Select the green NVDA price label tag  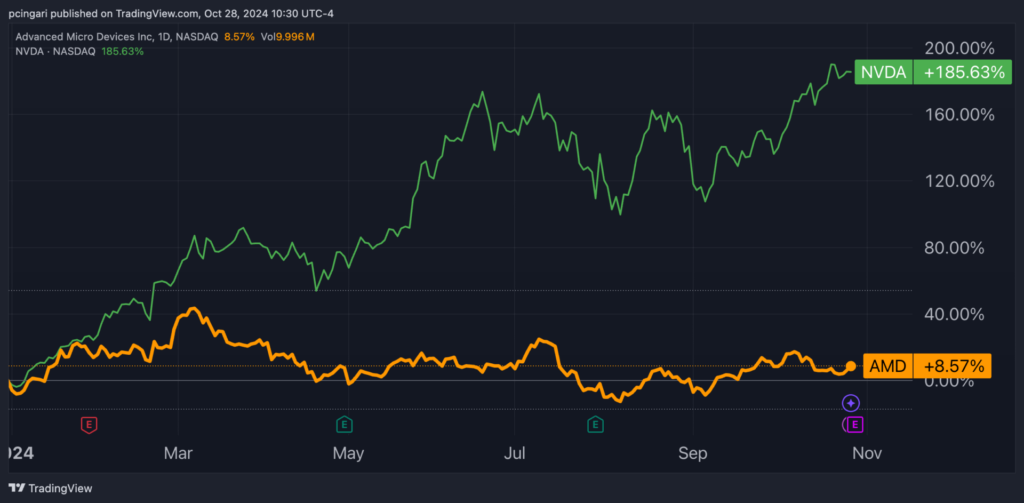883,73
